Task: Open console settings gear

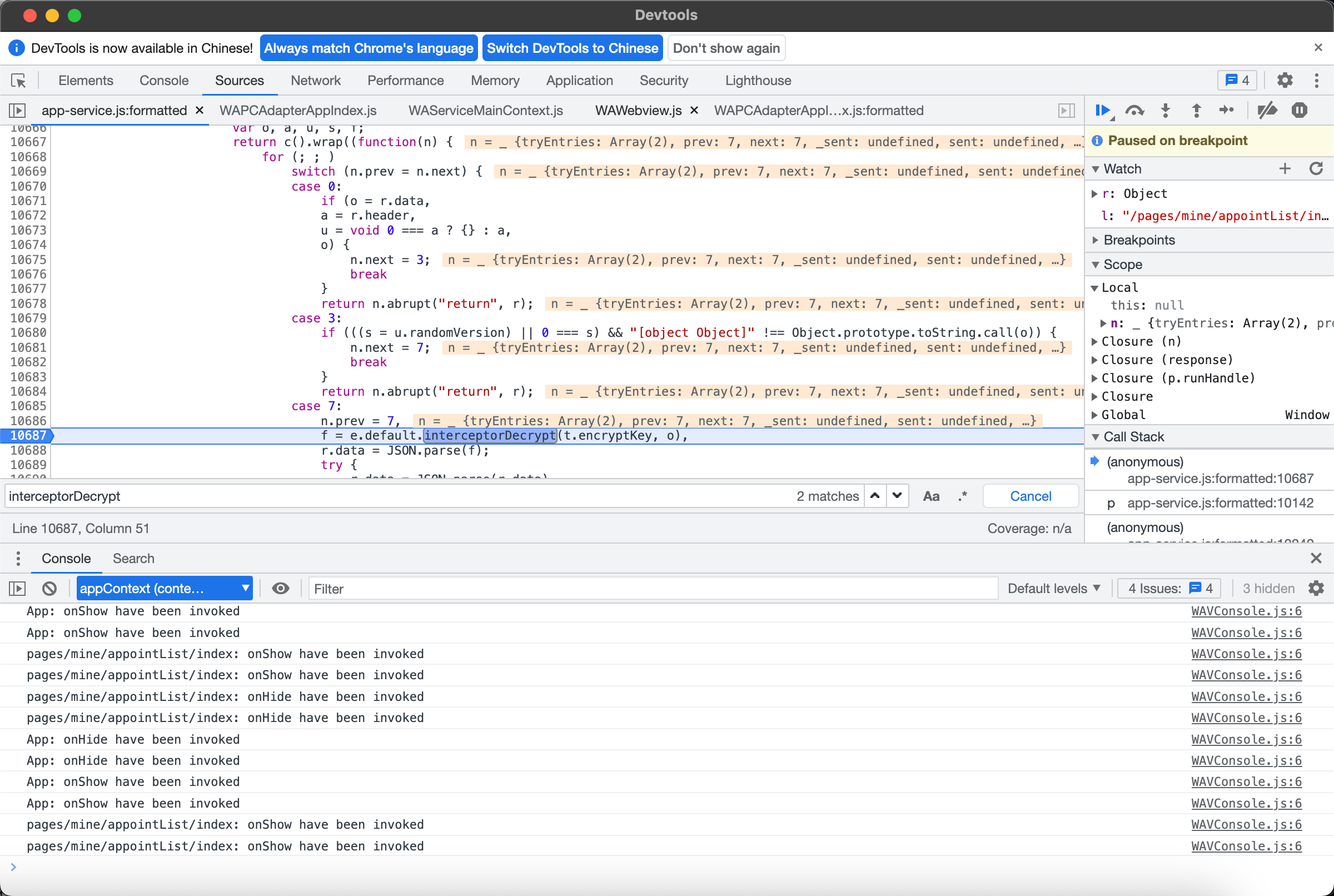Action: (1316, 588)
